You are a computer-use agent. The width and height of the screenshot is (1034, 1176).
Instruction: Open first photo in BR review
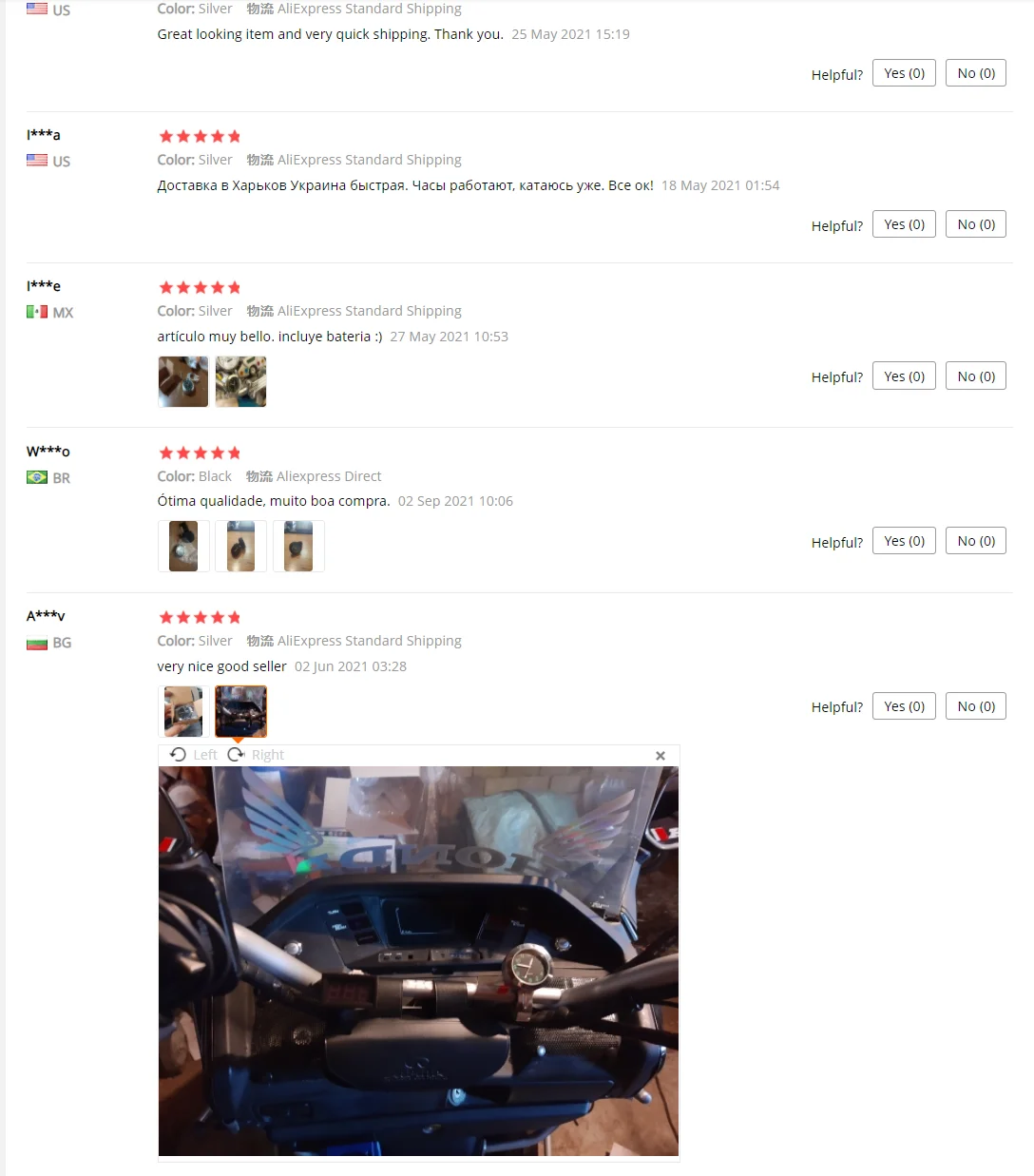(183, 546)
